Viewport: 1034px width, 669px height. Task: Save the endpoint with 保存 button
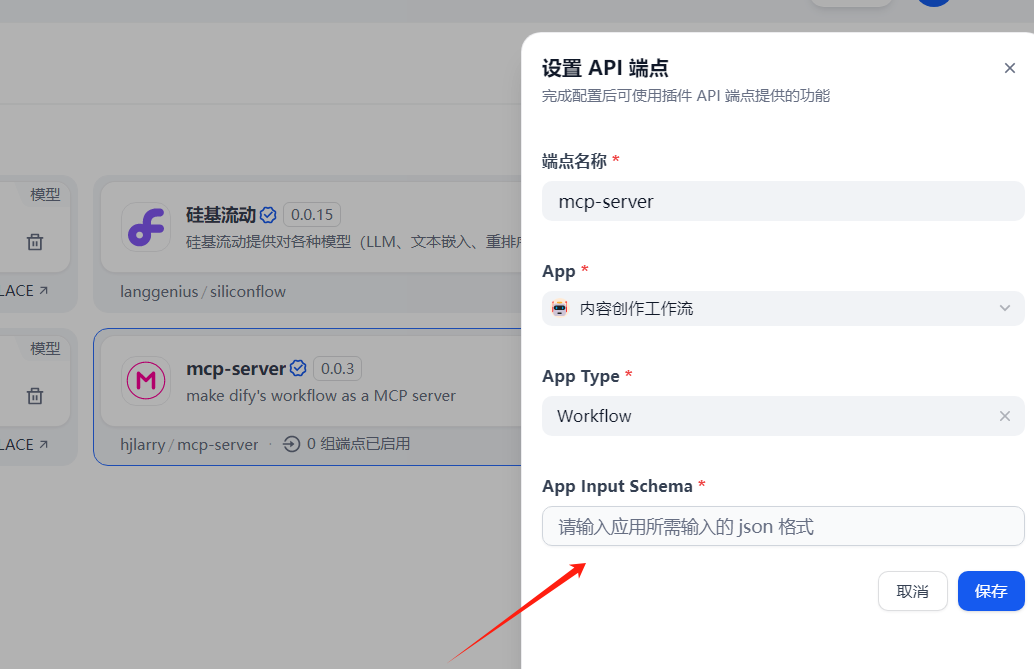(x=990, y=591)
